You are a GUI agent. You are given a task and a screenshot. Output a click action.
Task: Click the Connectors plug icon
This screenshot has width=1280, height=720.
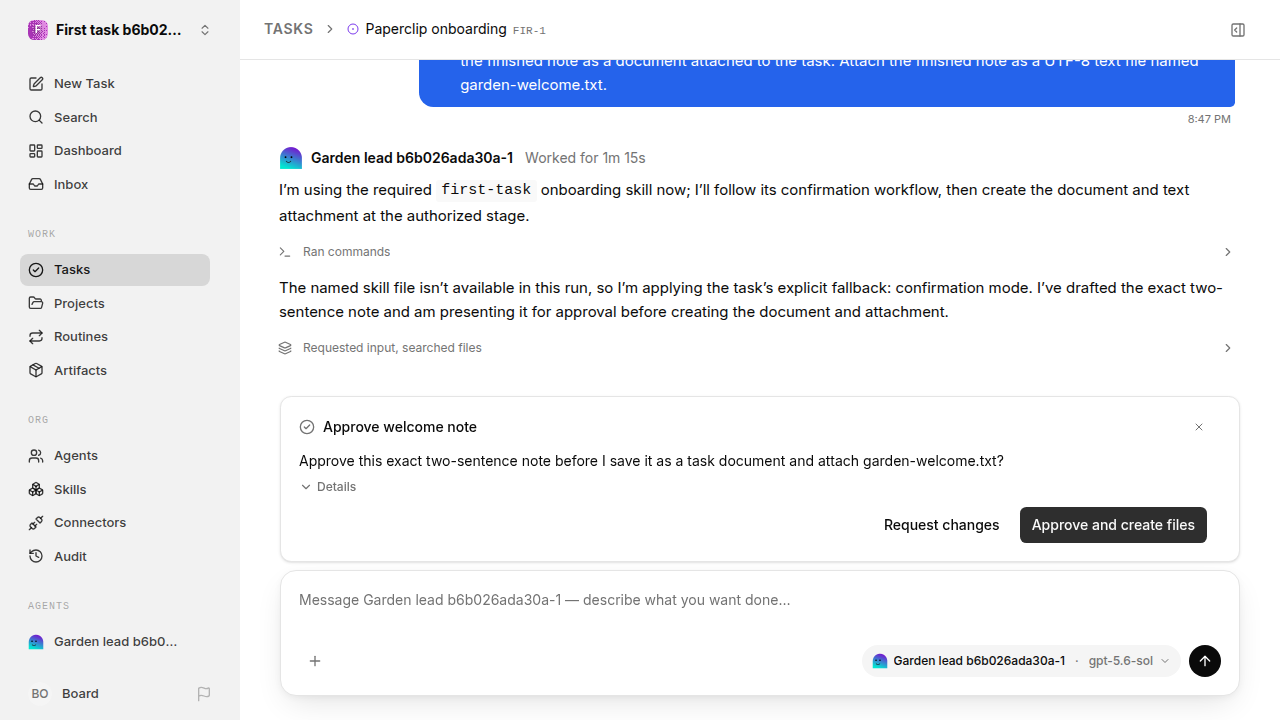36,523
